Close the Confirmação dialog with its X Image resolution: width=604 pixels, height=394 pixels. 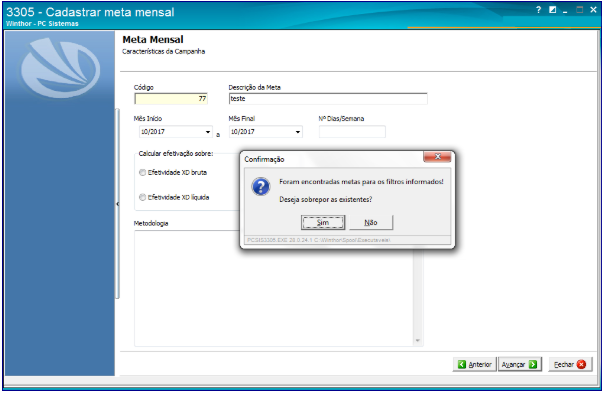click(437, 157)
